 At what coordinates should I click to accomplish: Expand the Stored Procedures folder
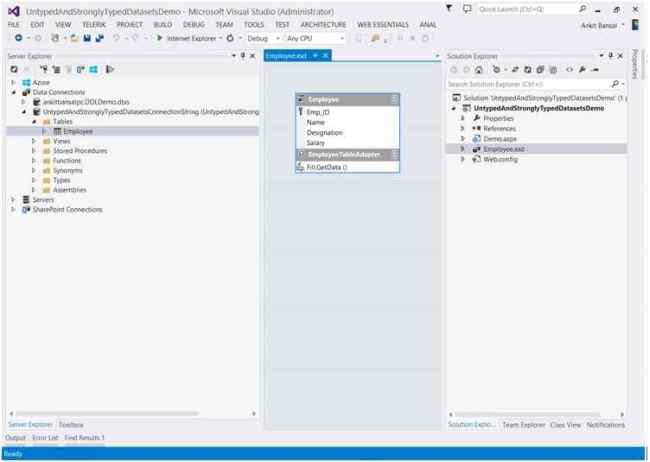tap(34, 151)
